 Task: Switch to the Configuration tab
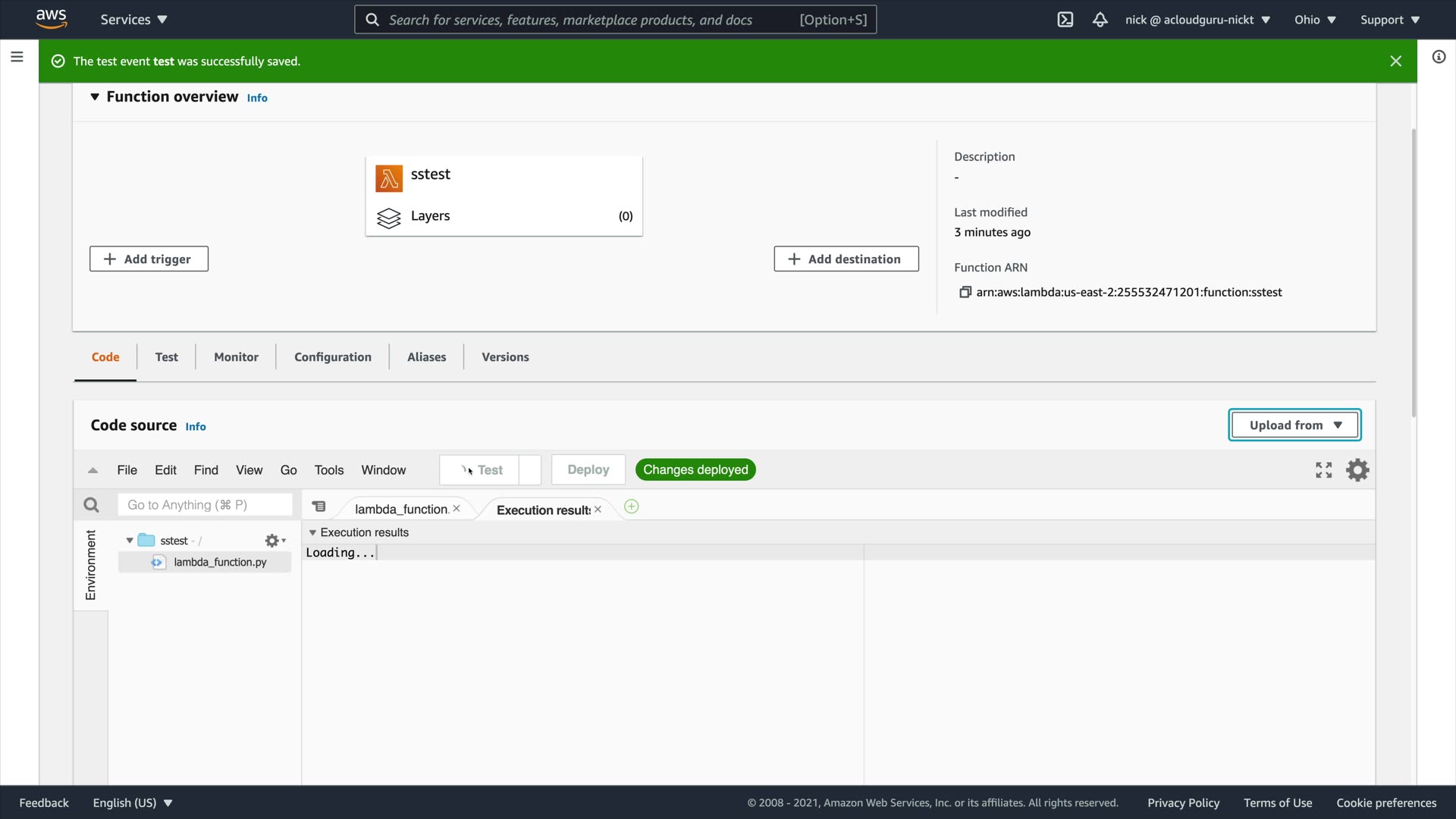pos(332,357)
